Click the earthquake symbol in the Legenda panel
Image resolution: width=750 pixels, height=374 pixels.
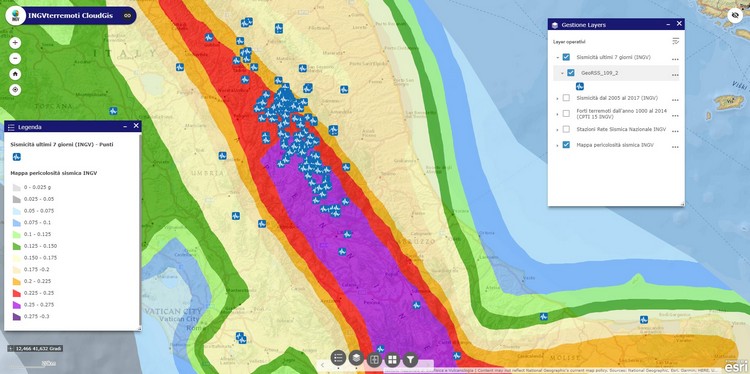[x=16, y=156]
